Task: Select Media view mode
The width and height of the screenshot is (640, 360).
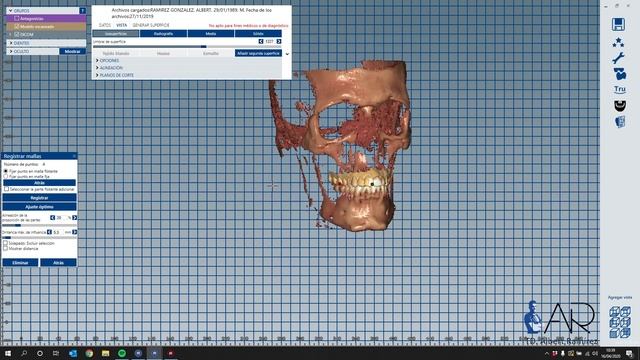Action: [211, 33]
